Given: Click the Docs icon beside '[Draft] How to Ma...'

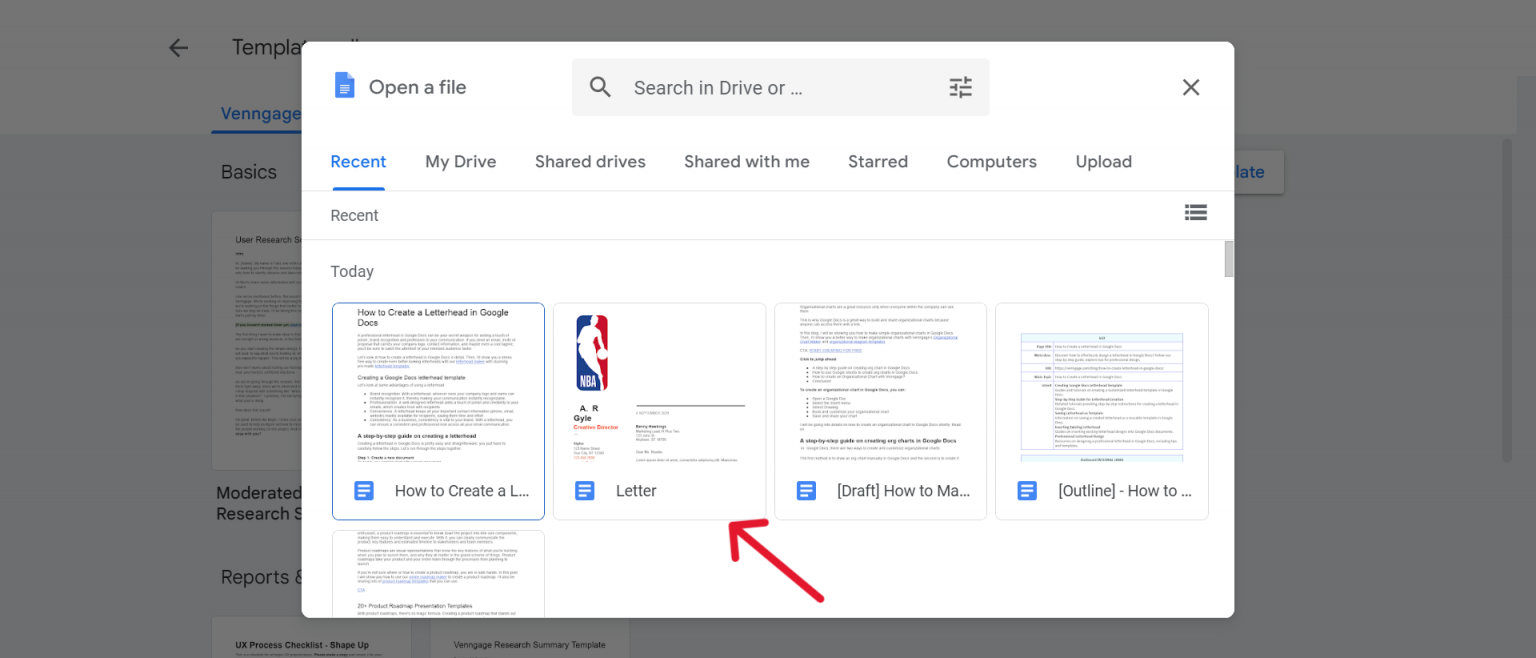Looking at the screenshot, I should pos(806,490).
